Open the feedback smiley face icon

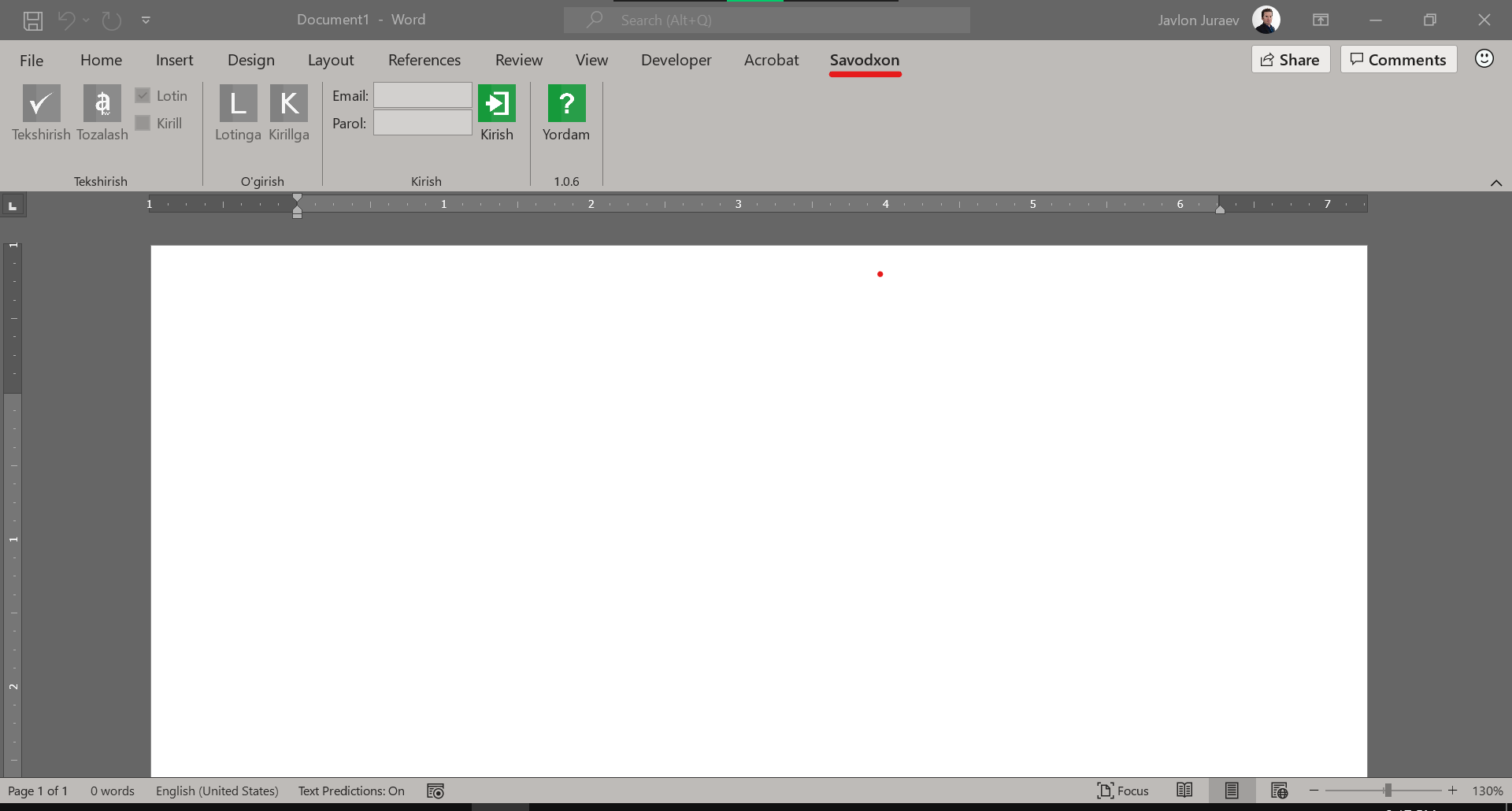(x=1484, y=59)
